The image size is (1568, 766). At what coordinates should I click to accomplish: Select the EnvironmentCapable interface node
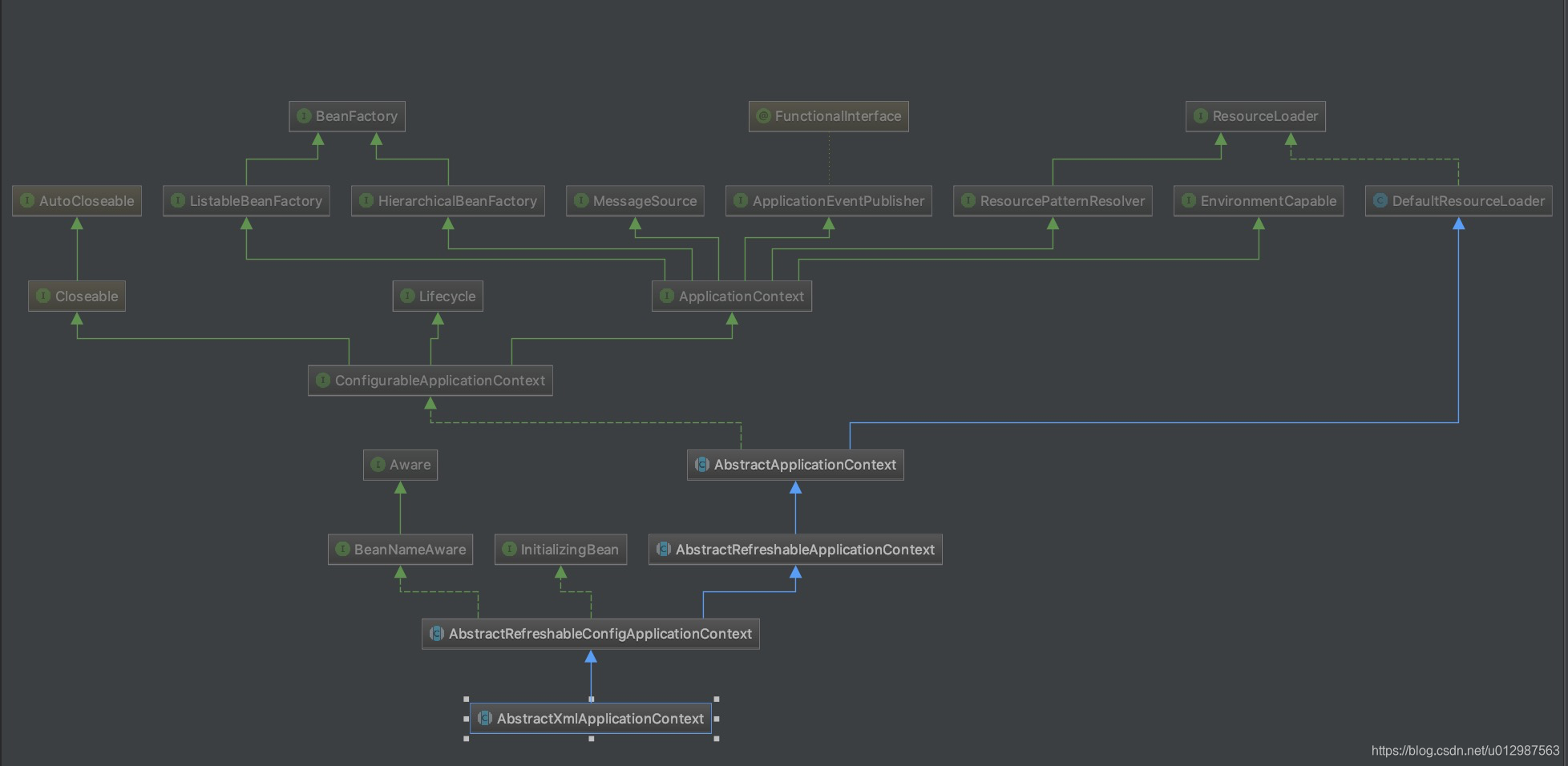coord(1258,201)
